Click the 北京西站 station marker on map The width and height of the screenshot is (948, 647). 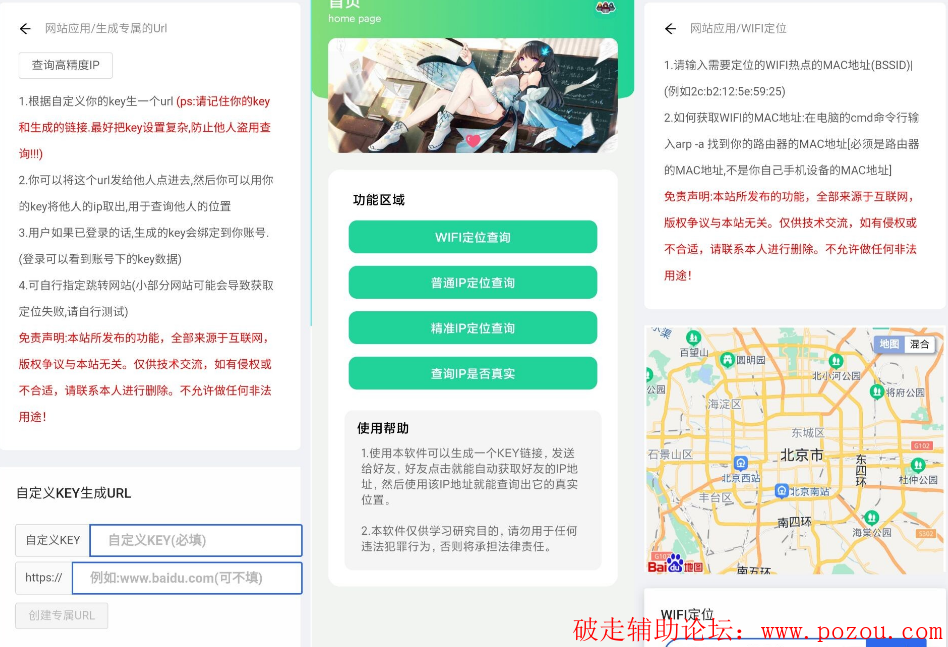click(740, 463)
